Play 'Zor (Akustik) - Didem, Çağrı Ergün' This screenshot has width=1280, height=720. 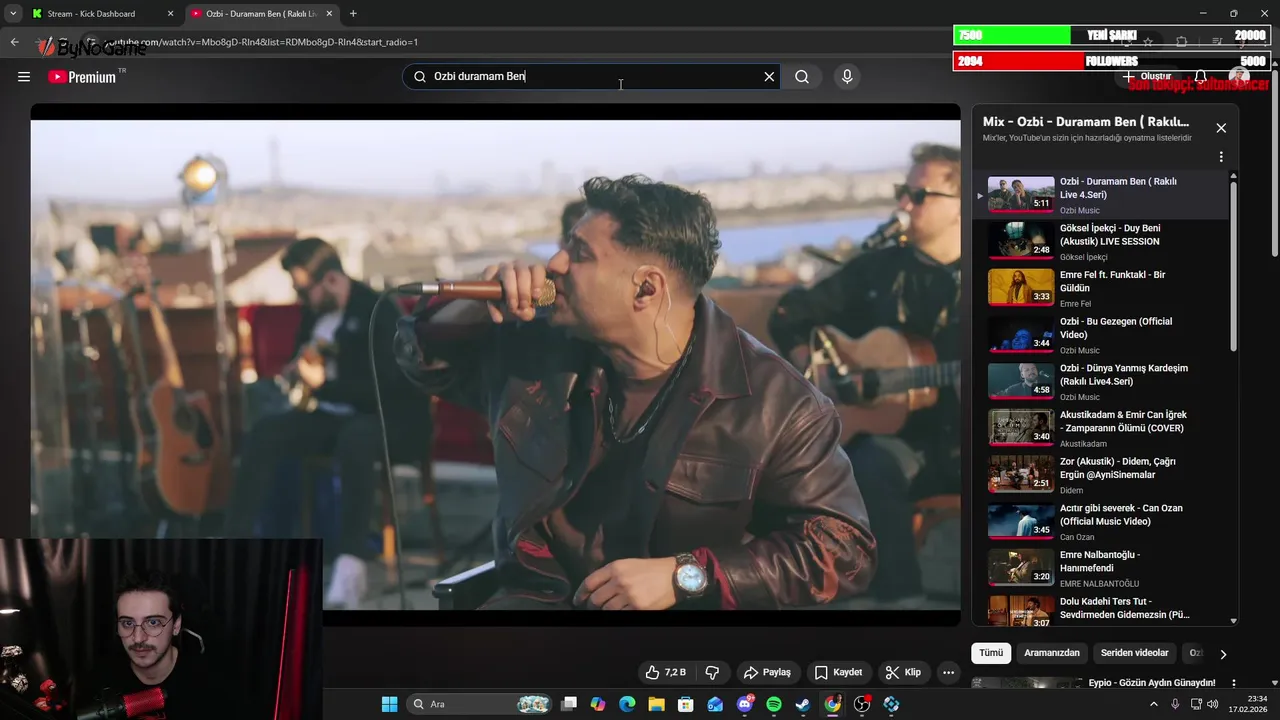click(1100, 475)
